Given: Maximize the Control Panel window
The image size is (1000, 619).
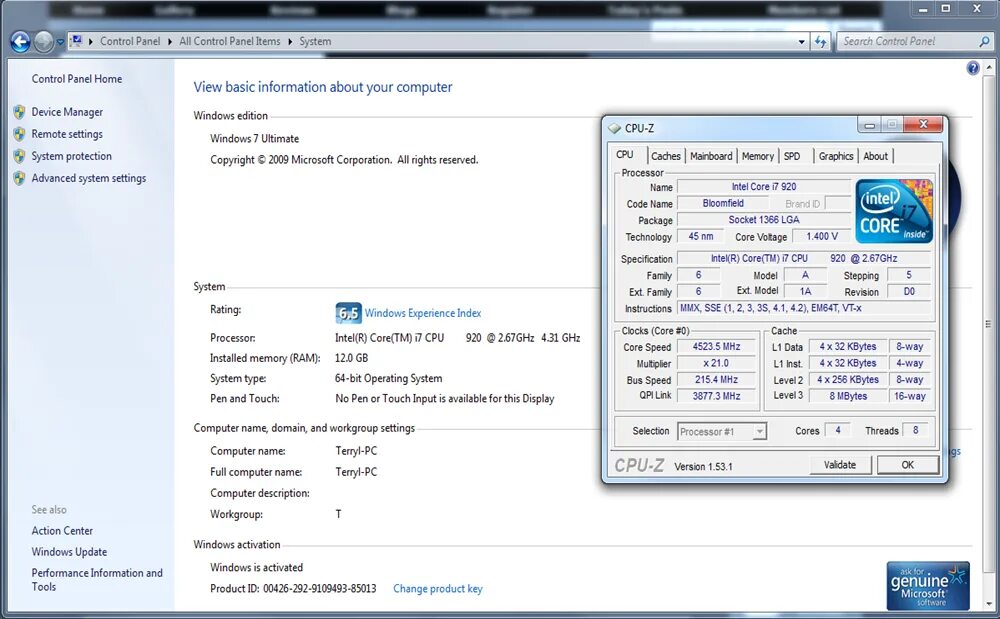Looking at the screenshot, I should pyautogui.click(x=946, y=9).
